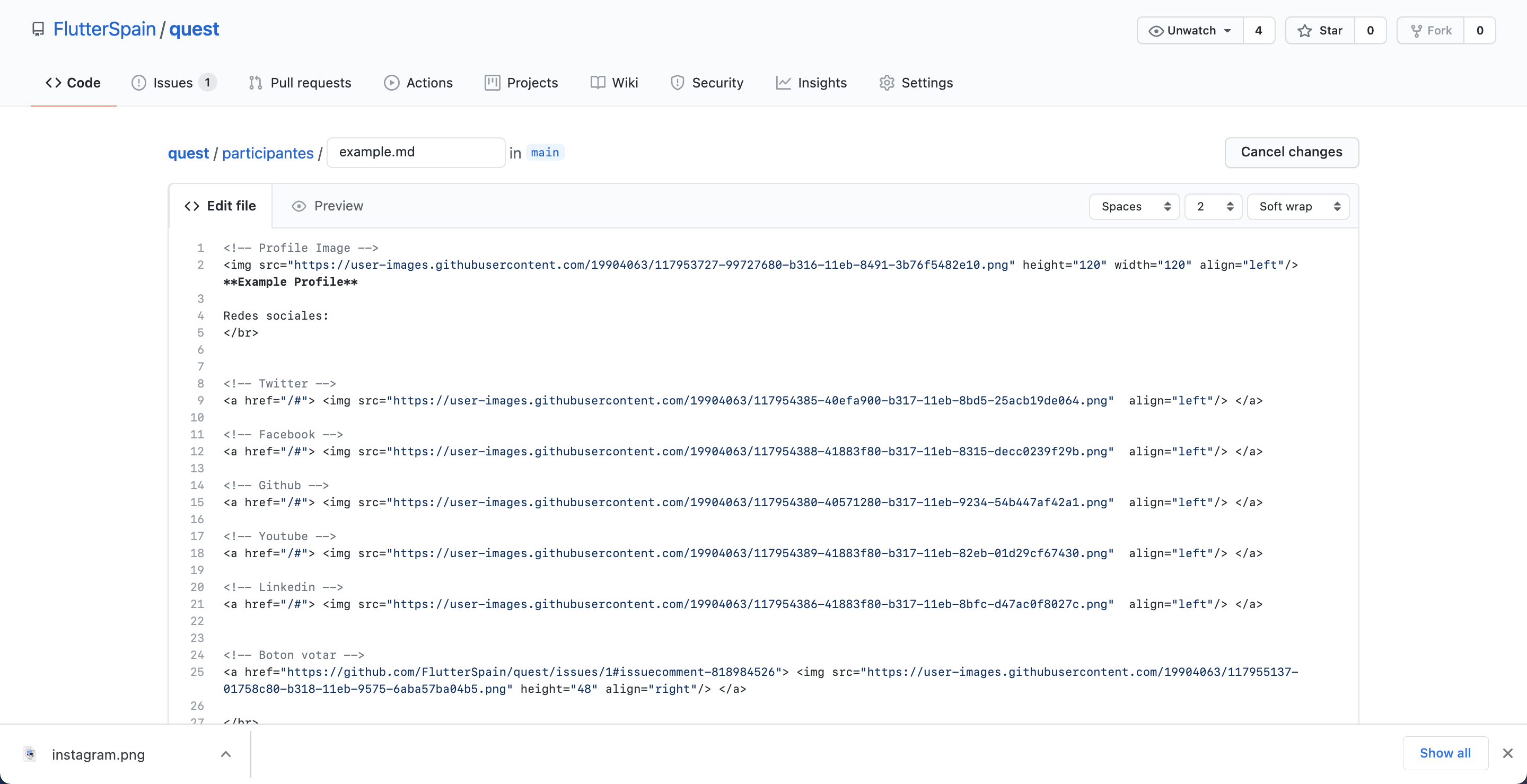
Task: Click the Linkedin comment on line 20
Action: 283,587
